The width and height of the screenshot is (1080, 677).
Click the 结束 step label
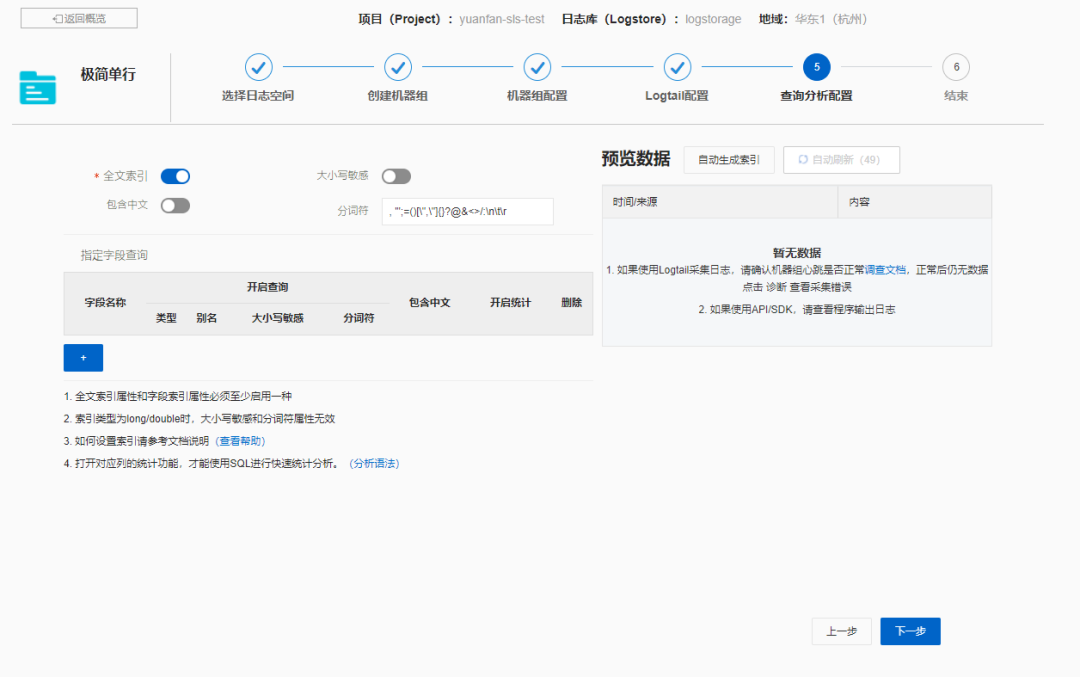click(x=956, y=96)
